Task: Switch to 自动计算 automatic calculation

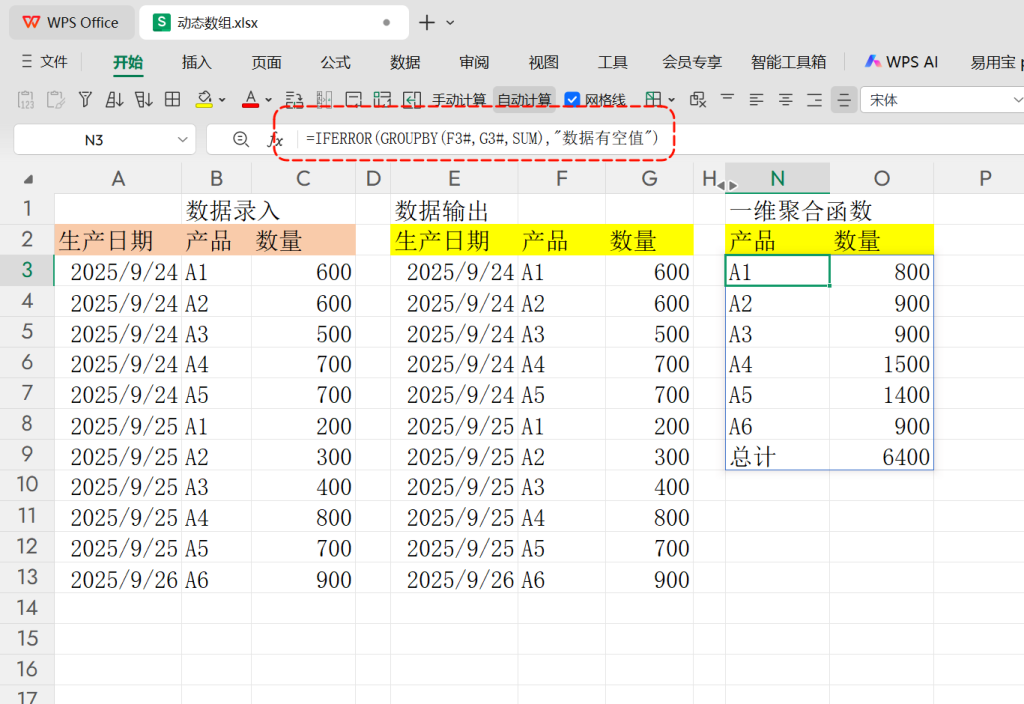Action: click(x=524, y=100)
